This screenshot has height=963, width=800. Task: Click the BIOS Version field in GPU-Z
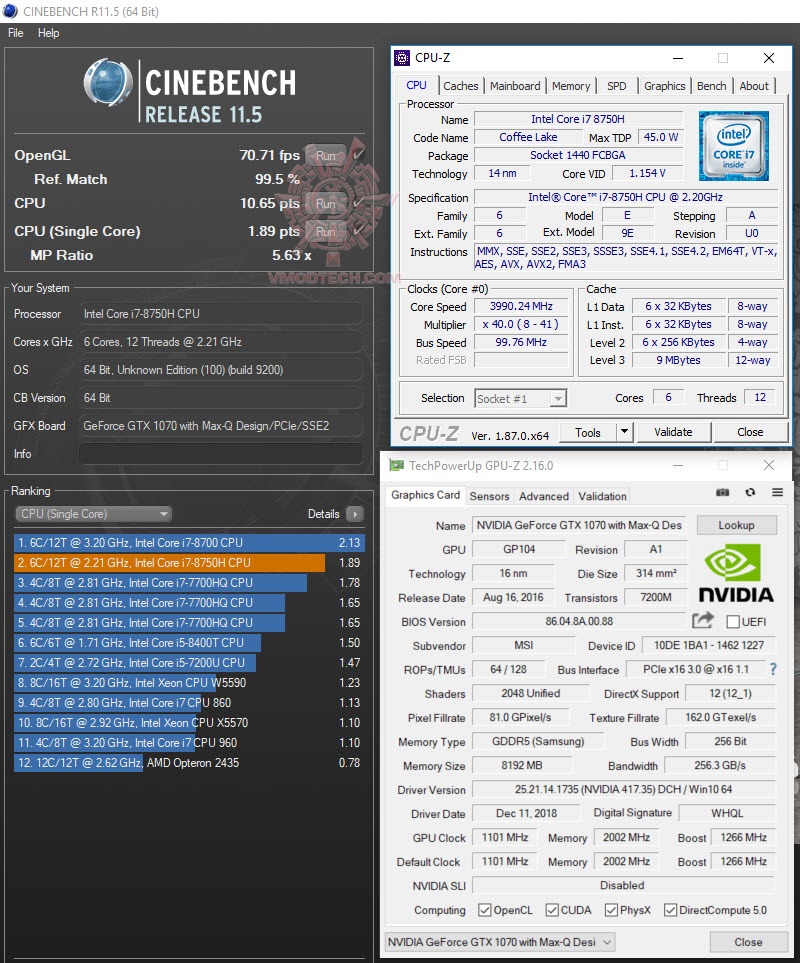point(579,621)
